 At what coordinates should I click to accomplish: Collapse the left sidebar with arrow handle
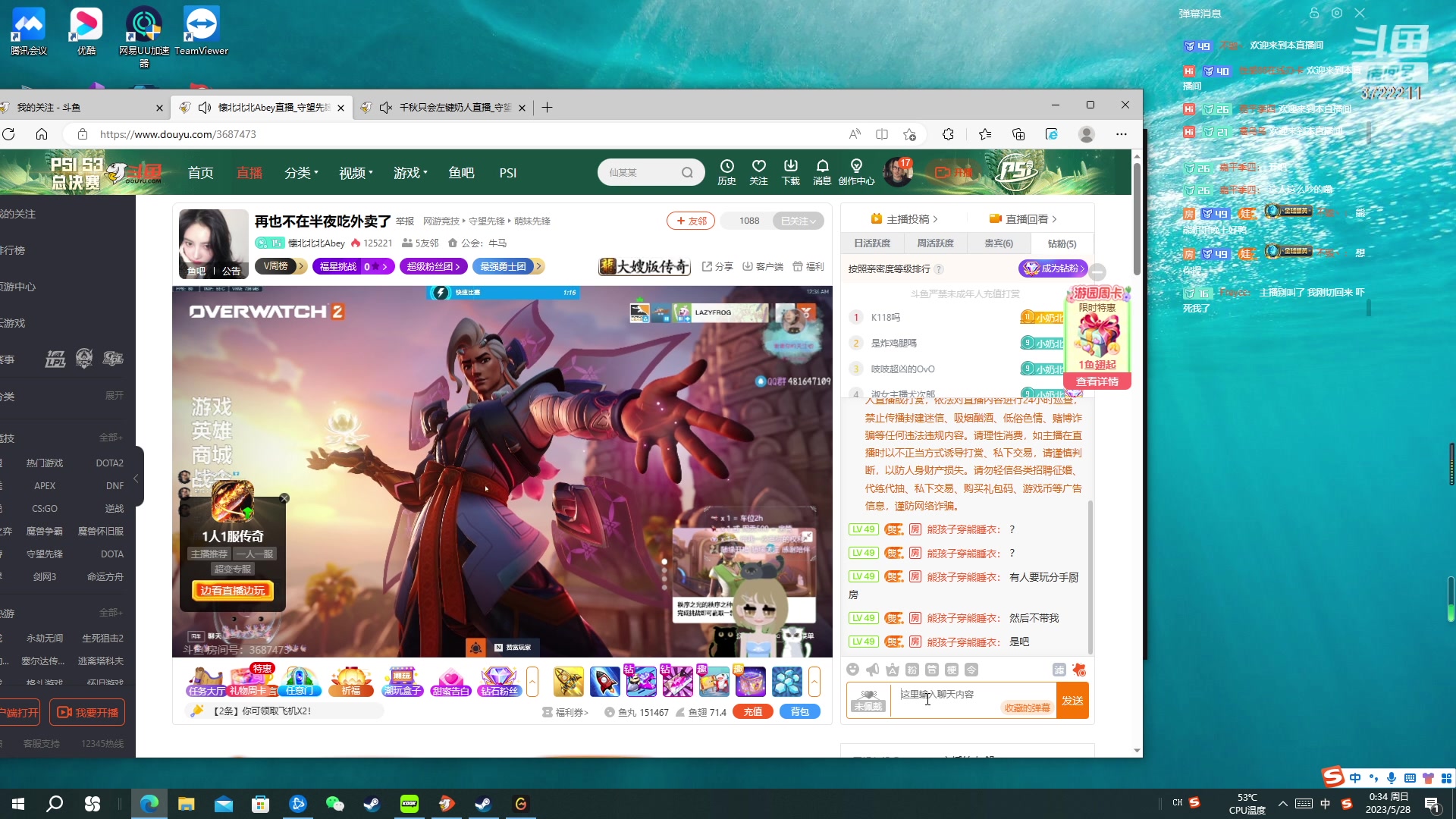[x=136, y=478]
